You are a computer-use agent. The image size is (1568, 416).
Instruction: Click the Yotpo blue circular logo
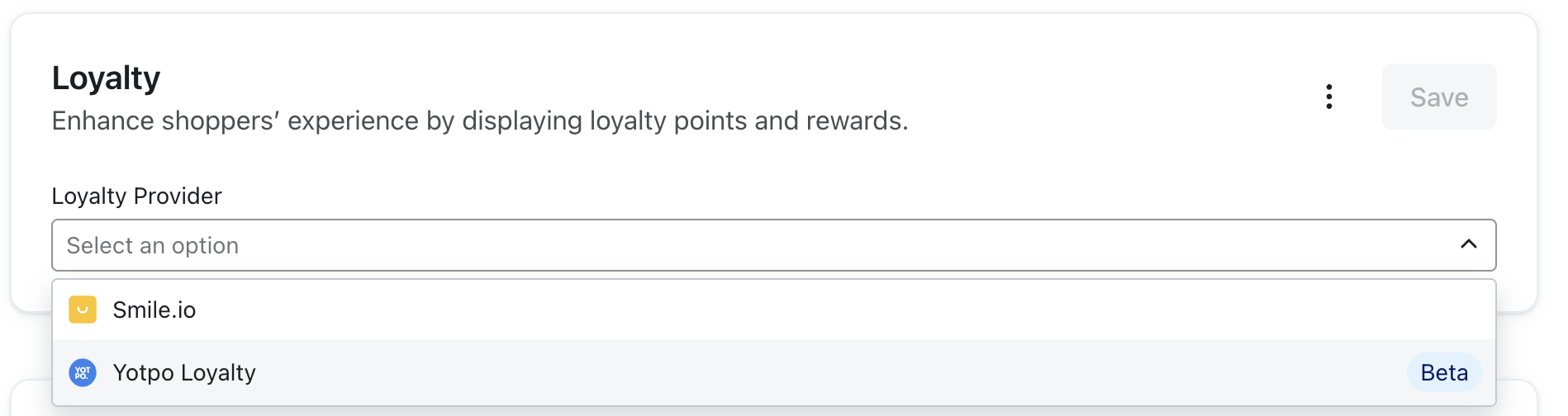(x=83, y=372)
